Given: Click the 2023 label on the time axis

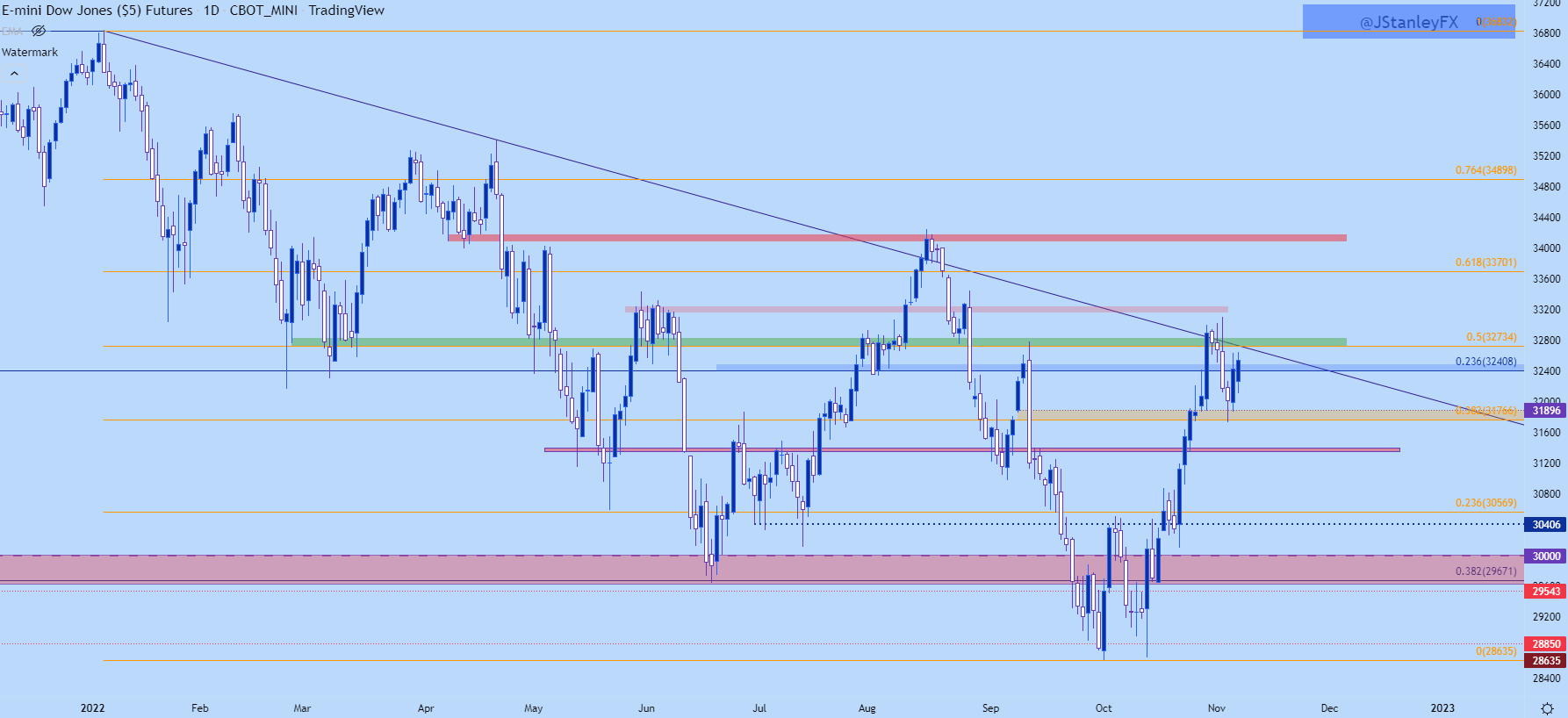Looking at the screenshot, I should pyautogui.click(x=1442, y=708).
